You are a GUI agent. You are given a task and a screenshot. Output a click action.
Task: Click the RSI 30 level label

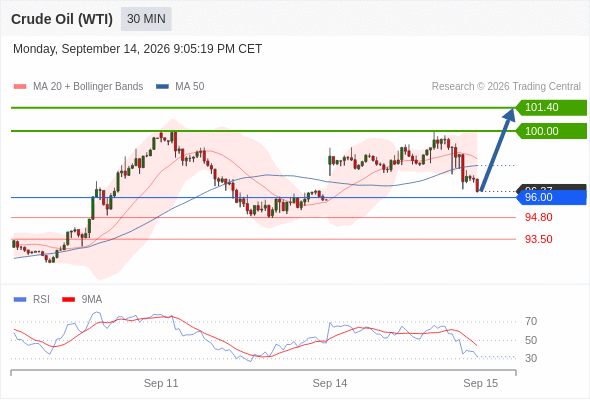(531, 358)
